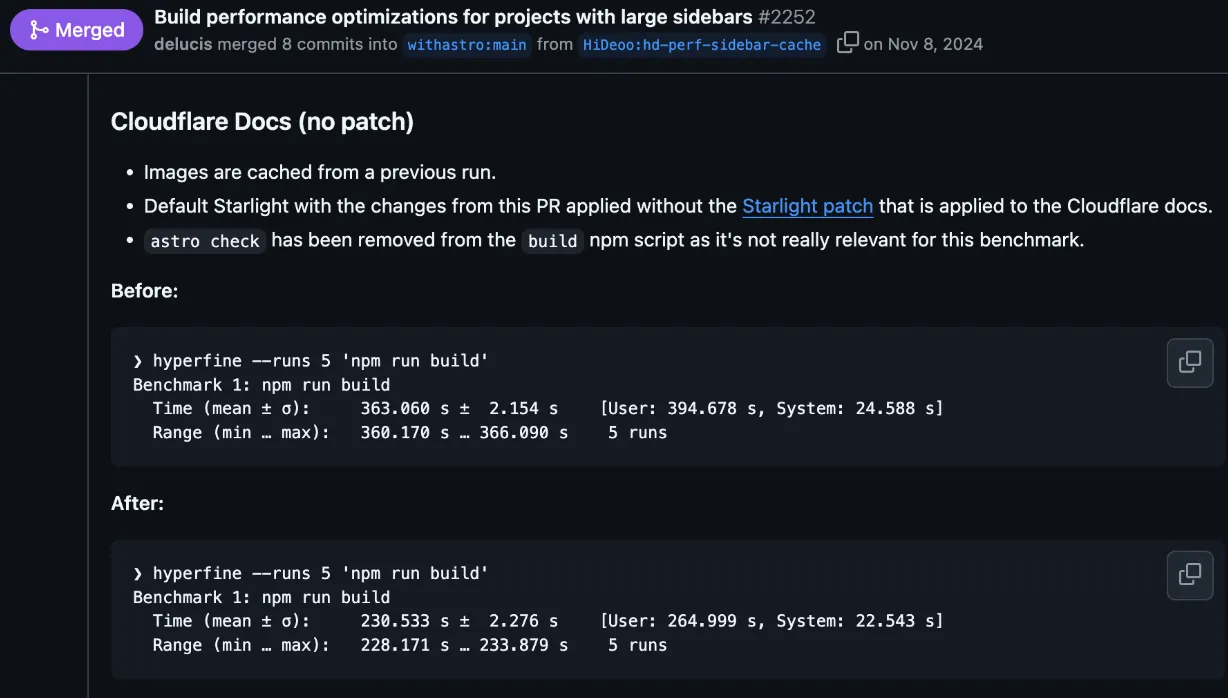Click 'User: 394.678 s' in Before block
1228x698 pixels.
[682, 408]
